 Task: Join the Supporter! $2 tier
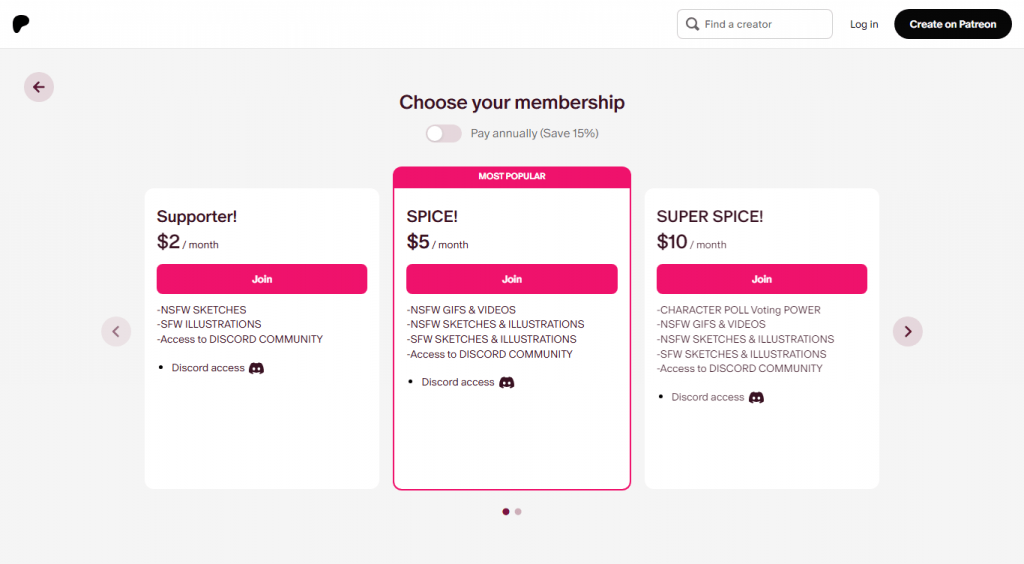point(262,279)
